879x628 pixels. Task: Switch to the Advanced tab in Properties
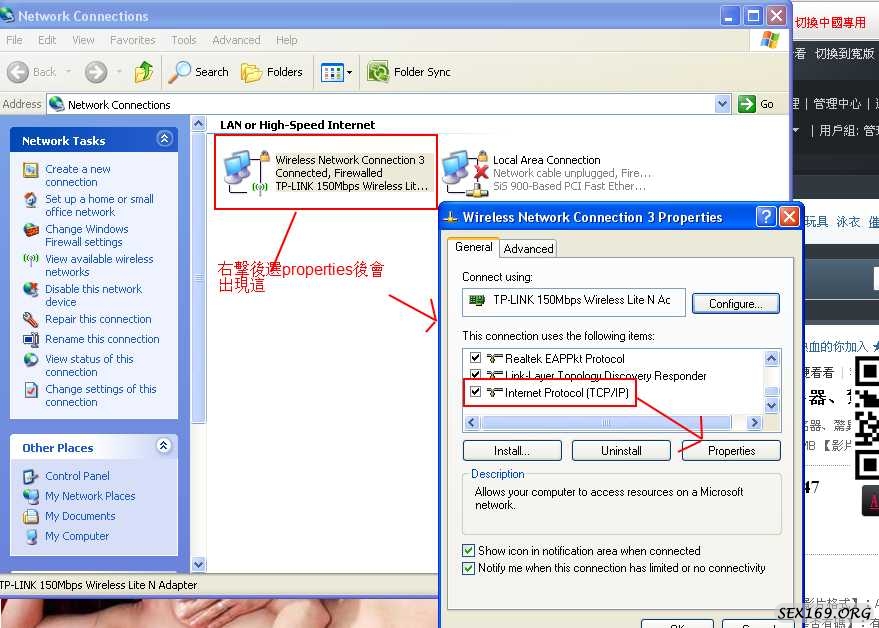pyautogui.click(x=528, y=248)
